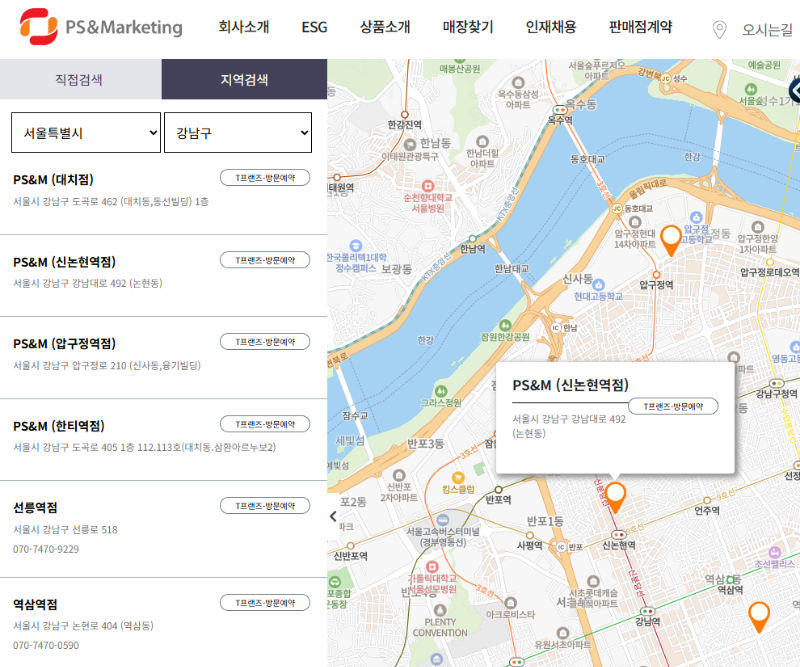Open the 판매점계약 menu

coord(640,27)
